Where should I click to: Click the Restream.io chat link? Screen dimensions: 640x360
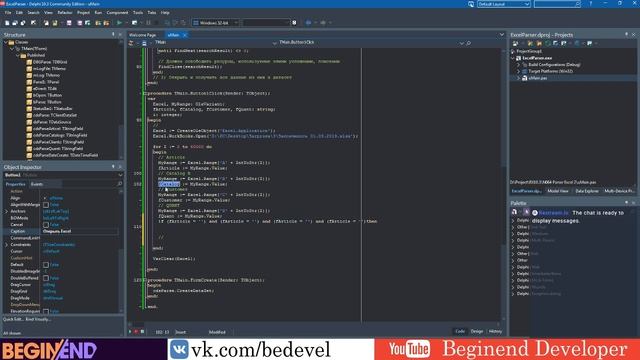[x=553, y=213]
